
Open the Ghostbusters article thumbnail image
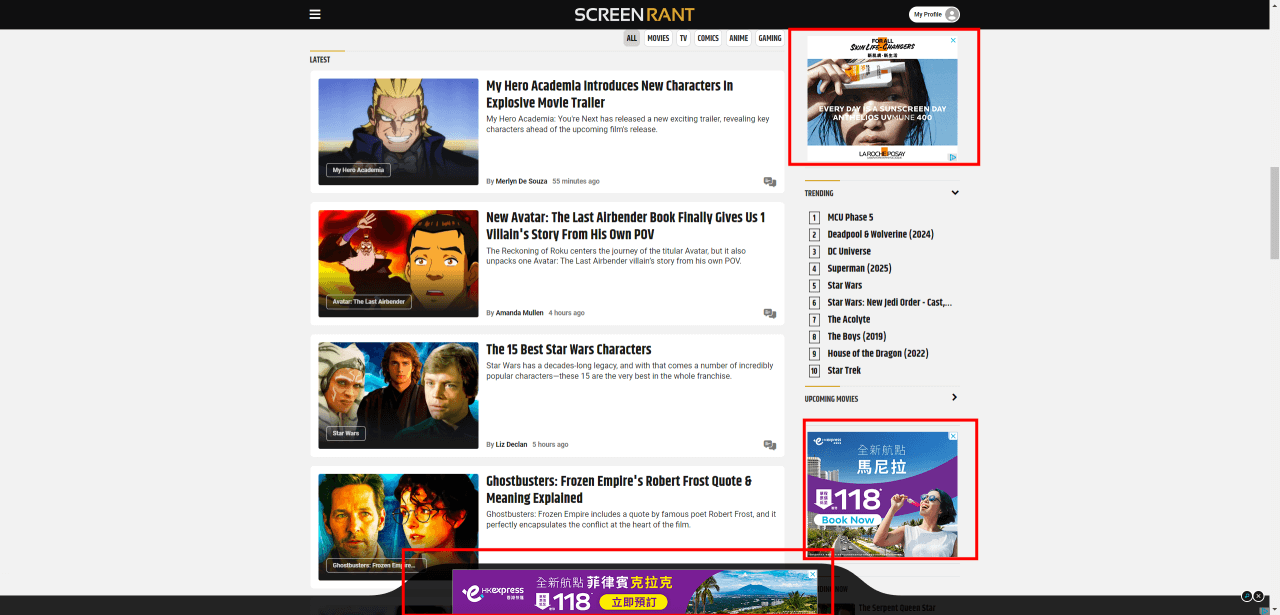[398, 528]
